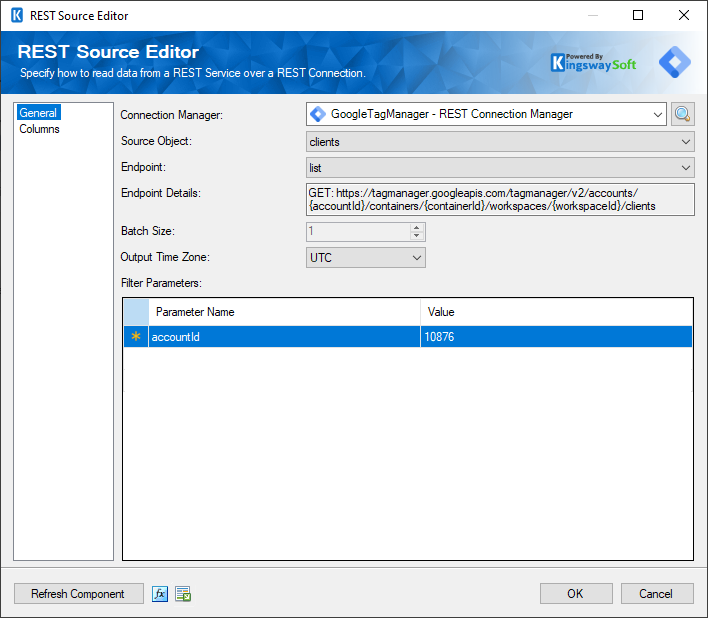The image size is (708, 618).
Task: Click the Value column header
Action: [x=556, y=312]
